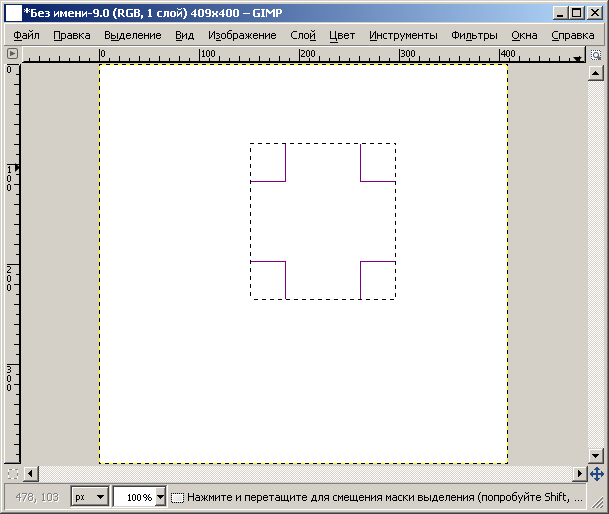Open the Слой menu
The height and width of the screenshot is (514, 609).
pyautogui.click(x=303, y=35)
